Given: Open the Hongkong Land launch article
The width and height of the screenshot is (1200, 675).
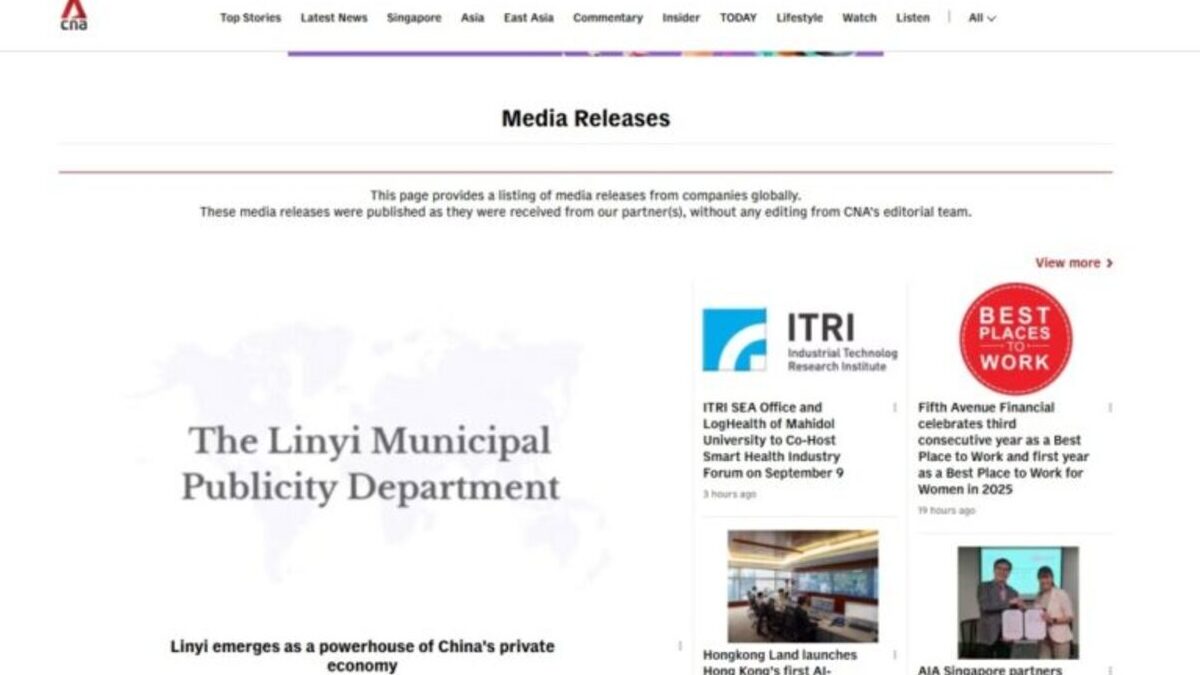Looking at the screenshot, I should coord(778,658).
